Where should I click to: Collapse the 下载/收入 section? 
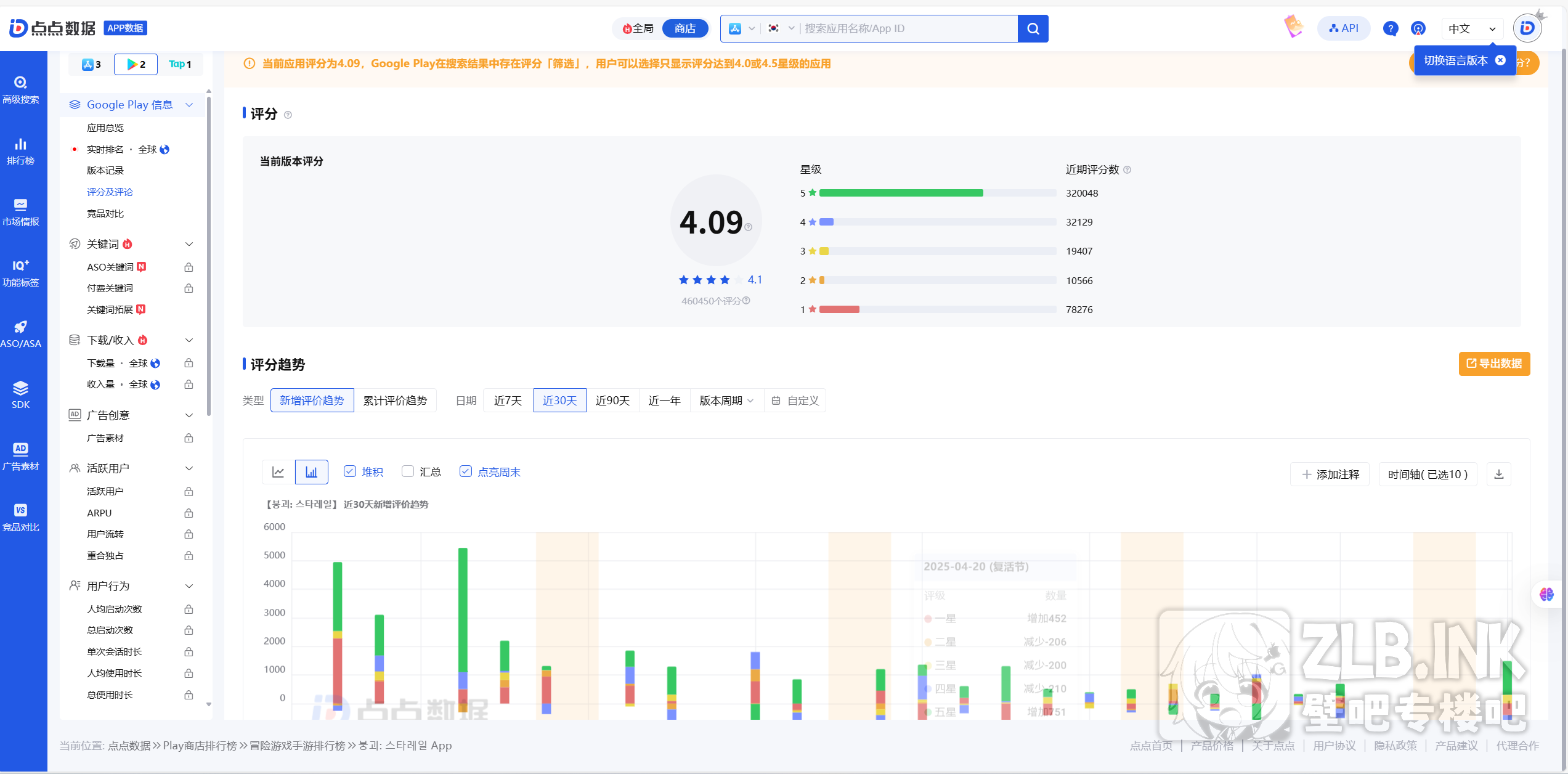pyautogui.click(x=189, y=340)
